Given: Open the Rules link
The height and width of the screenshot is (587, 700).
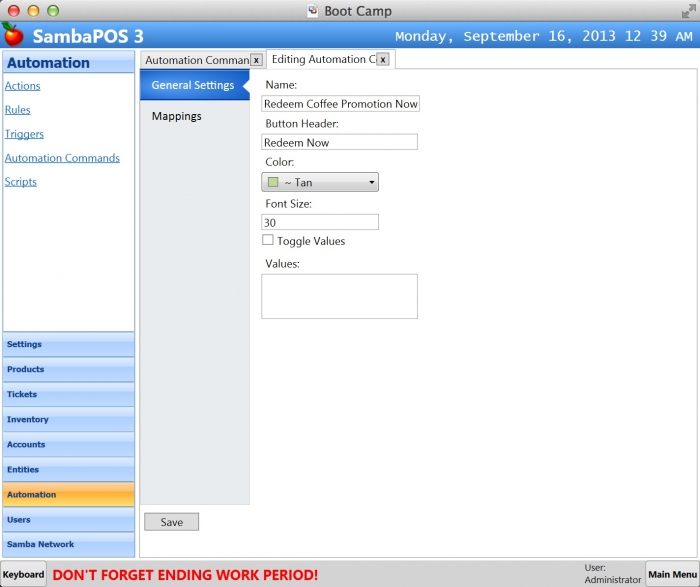Looking at the screenshot, I should [x=17, y=110].
